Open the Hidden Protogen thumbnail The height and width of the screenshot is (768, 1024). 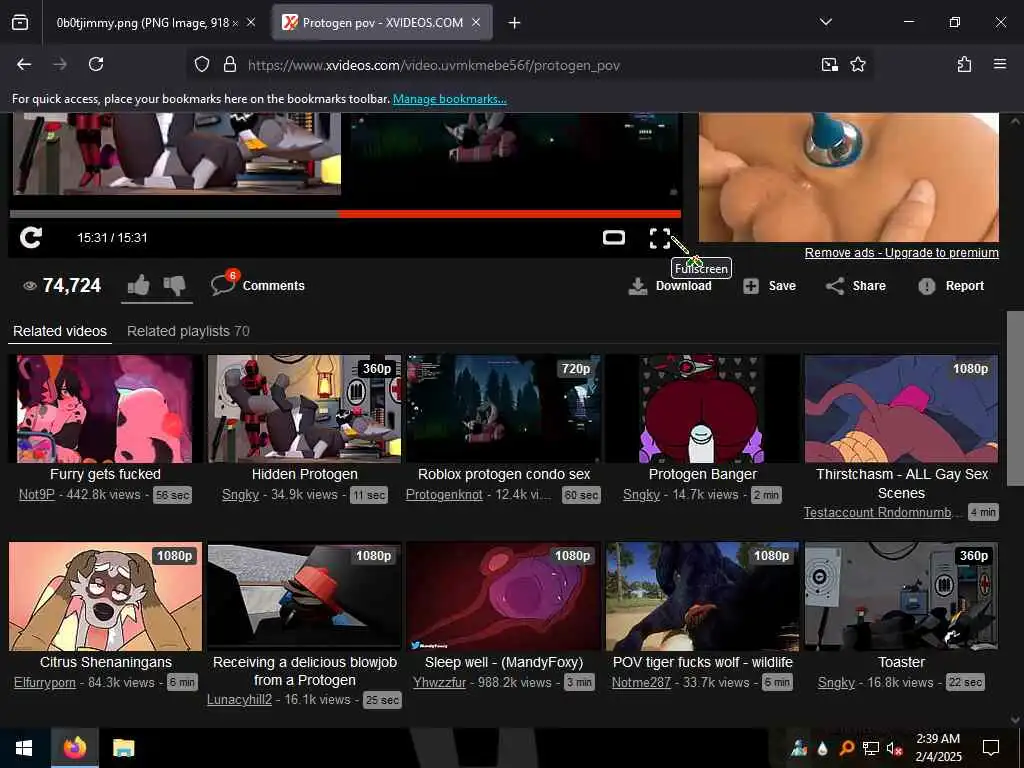pyautogui.click(x=304, y=408)
